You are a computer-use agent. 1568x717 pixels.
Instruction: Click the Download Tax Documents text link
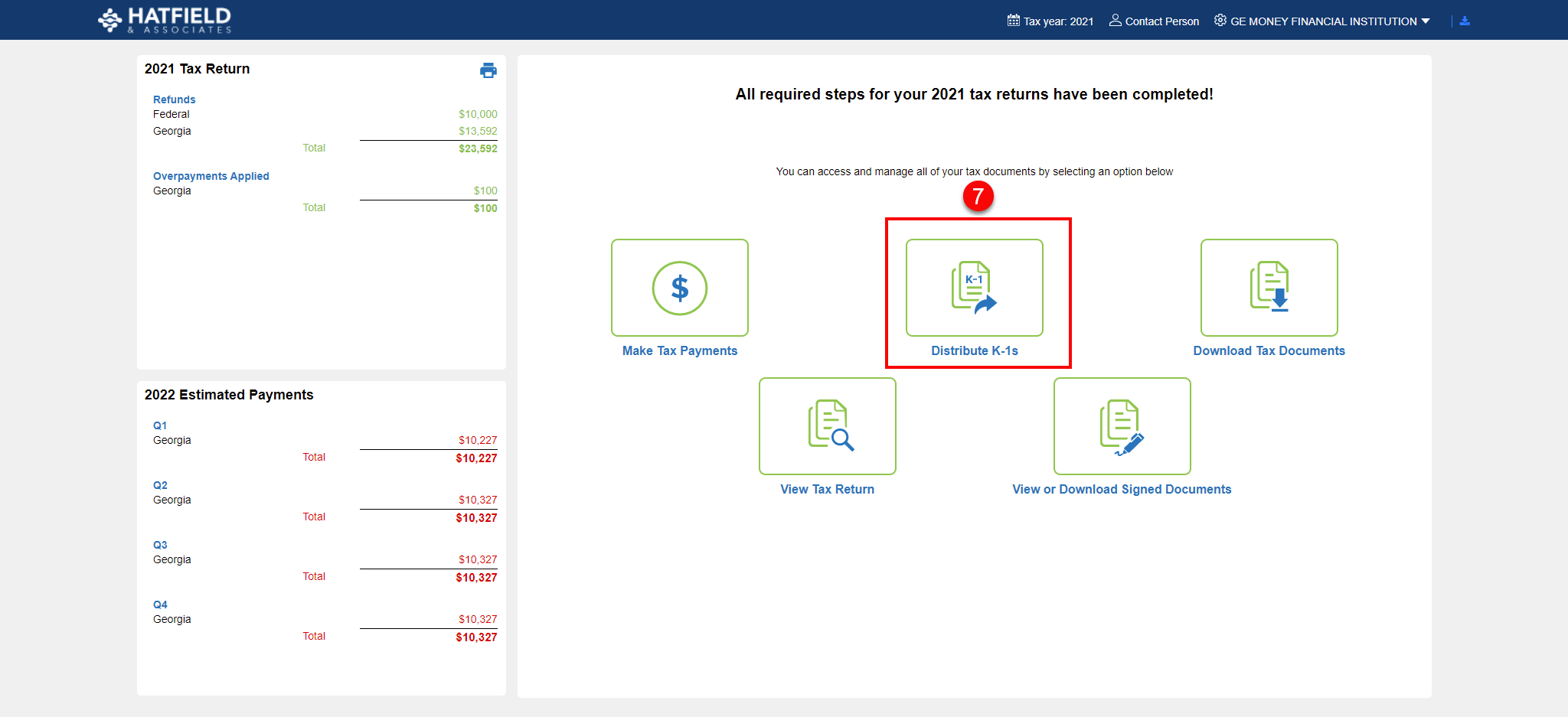click(1269, 350)
